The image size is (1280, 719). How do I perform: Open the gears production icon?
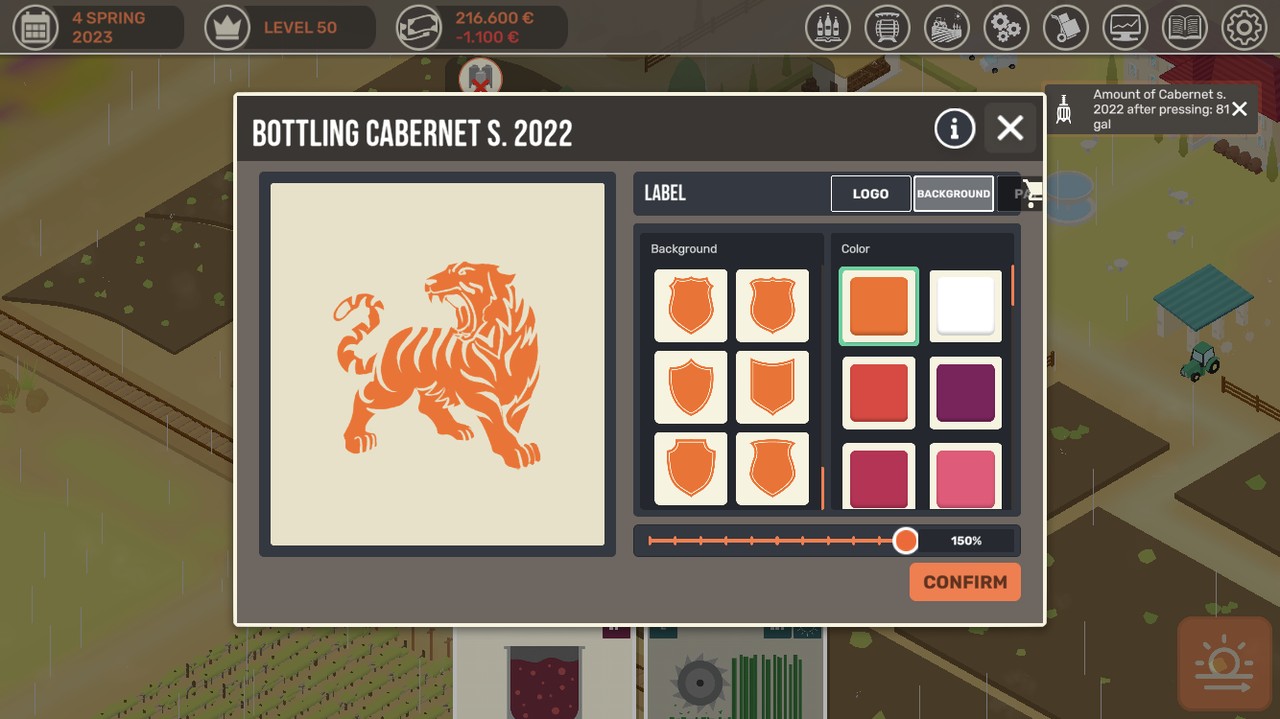(1006, 28)
